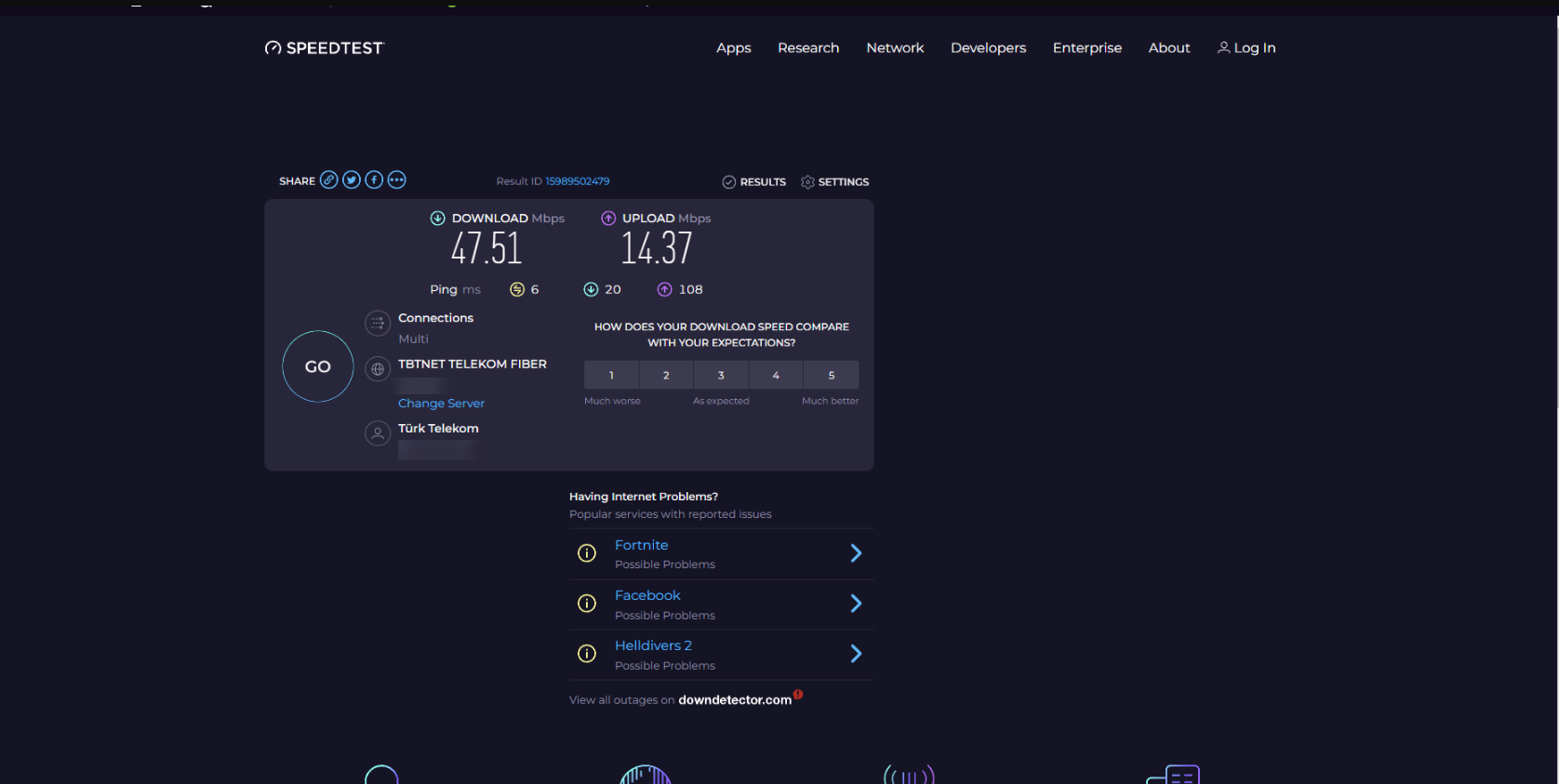Click the Change Server link
The height and width of the screenshot is (784, 1559).
coord(442,404)
